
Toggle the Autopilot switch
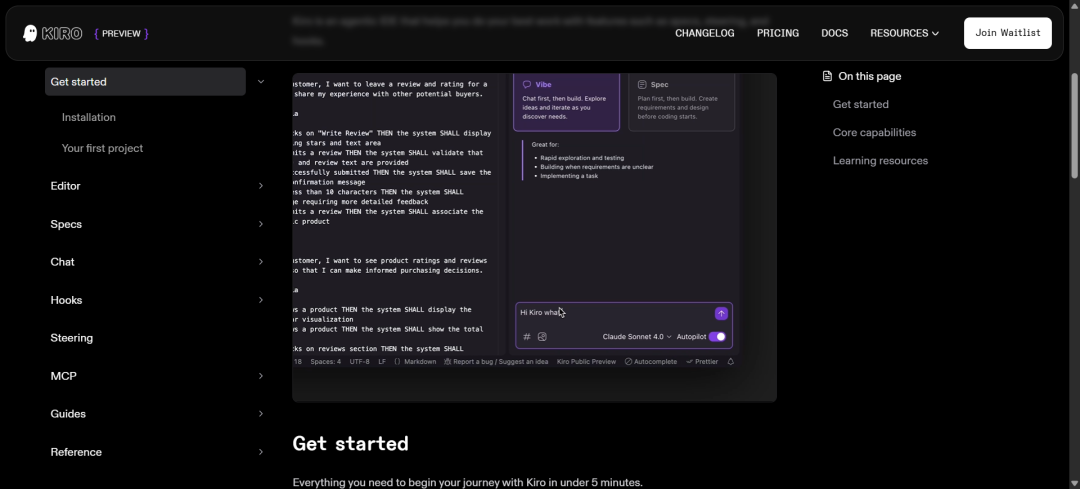click(717, 337)
